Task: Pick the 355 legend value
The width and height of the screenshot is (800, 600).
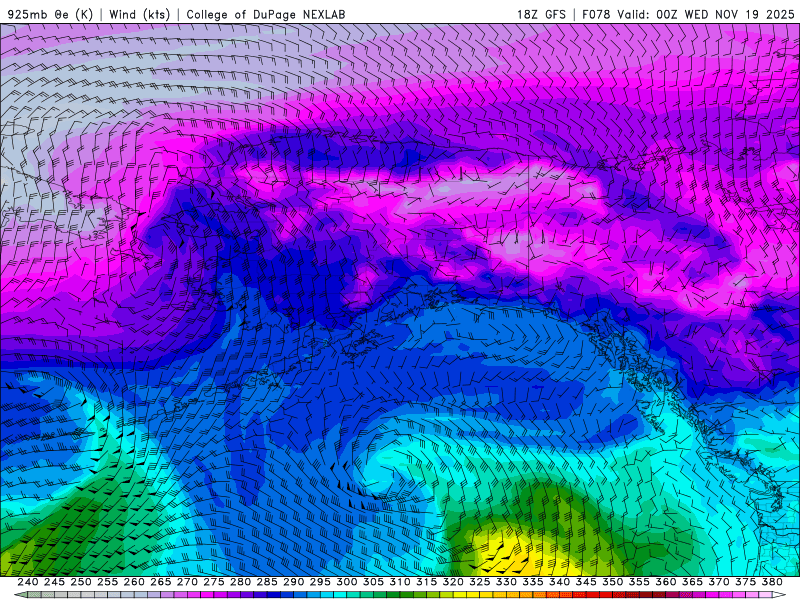Action: click(x=639, y=582)
